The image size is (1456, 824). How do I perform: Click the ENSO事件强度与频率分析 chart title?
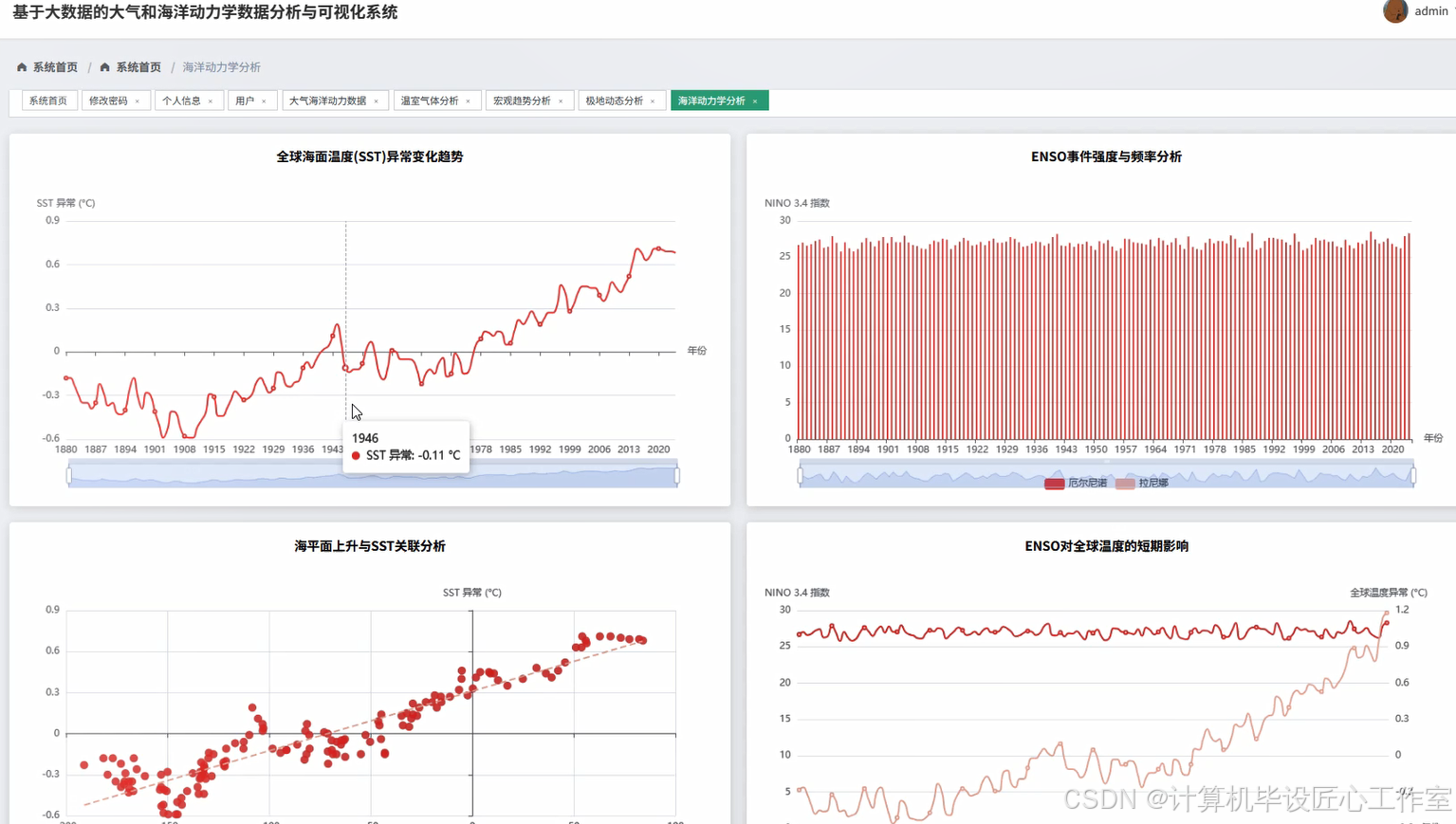[1106, 156]
